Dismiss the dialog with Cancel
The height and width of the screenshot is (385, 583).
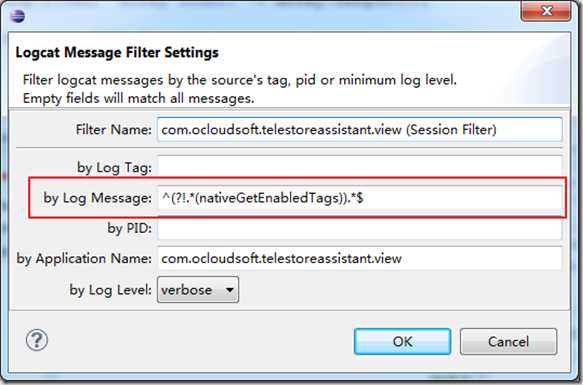pos(508,341)
